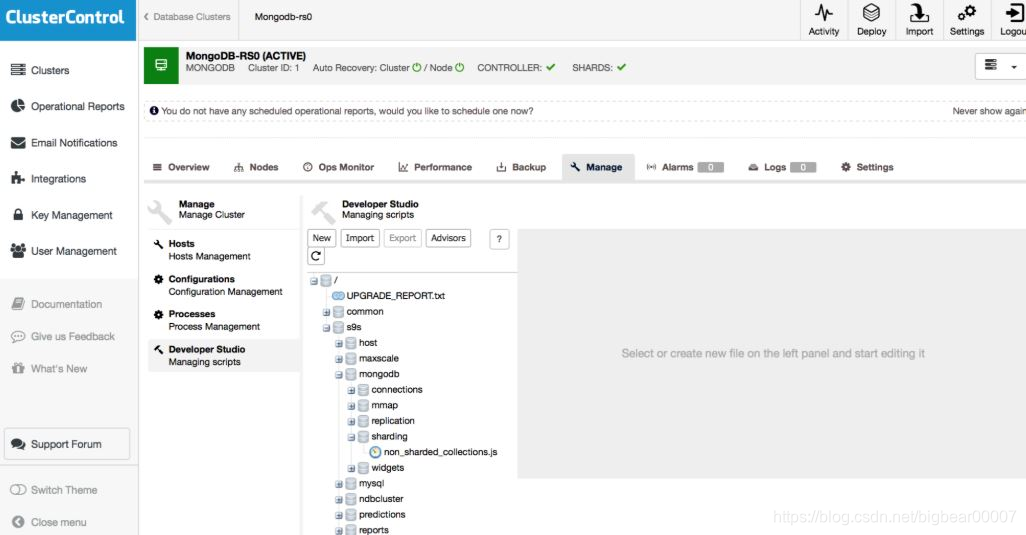The image size is (1026, 535).
Task: Open UPGRADE_REPORT.txt file
Action: [395, 296]
